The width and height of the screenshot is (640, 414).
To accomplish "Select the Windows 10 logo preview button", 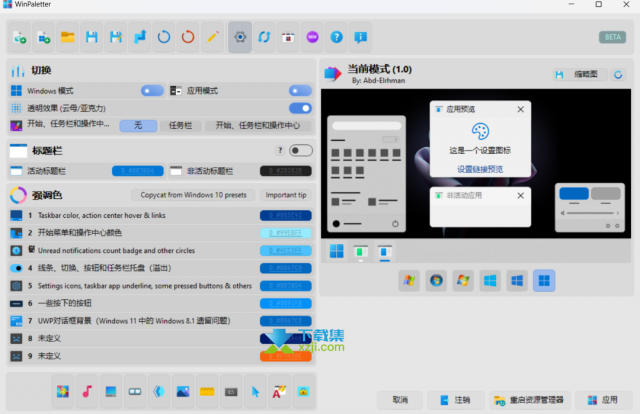I will click(517, 280).
